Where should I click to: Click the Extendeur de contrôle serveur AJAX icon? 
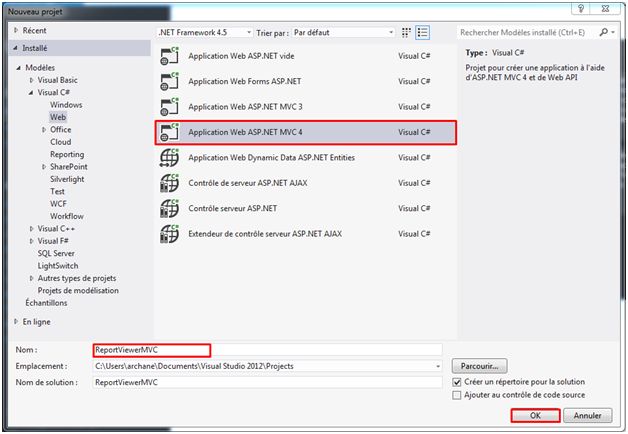169,234
